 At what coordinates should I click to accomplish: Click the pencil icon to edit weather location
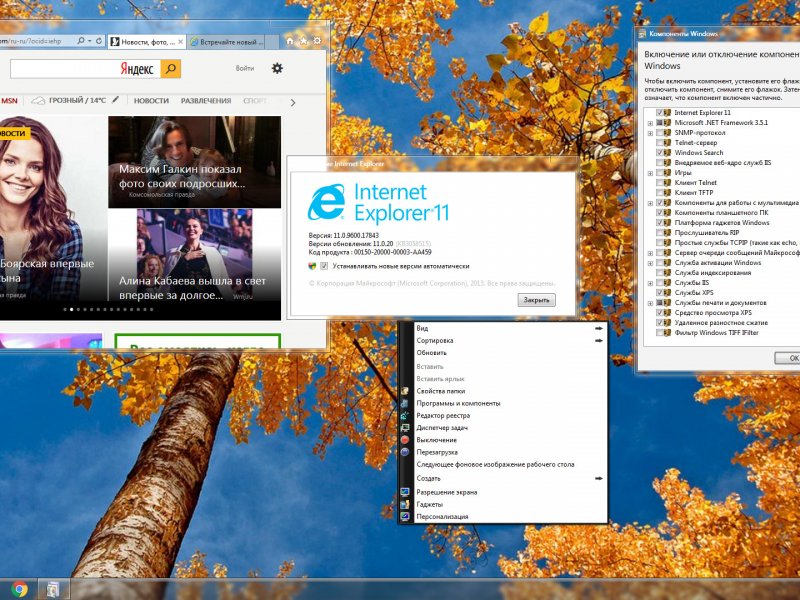click(115, 100)
